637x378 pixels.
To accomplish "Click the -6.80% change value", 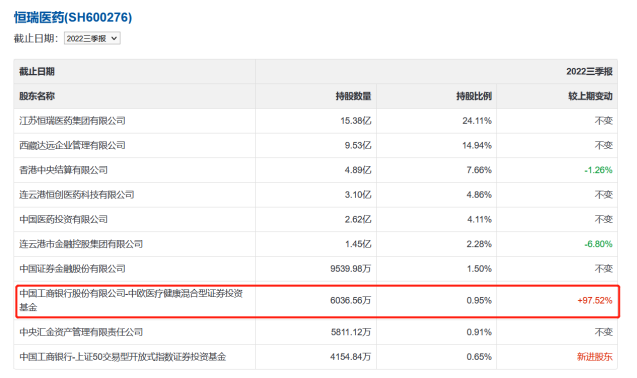I will (x=598, y=244).
